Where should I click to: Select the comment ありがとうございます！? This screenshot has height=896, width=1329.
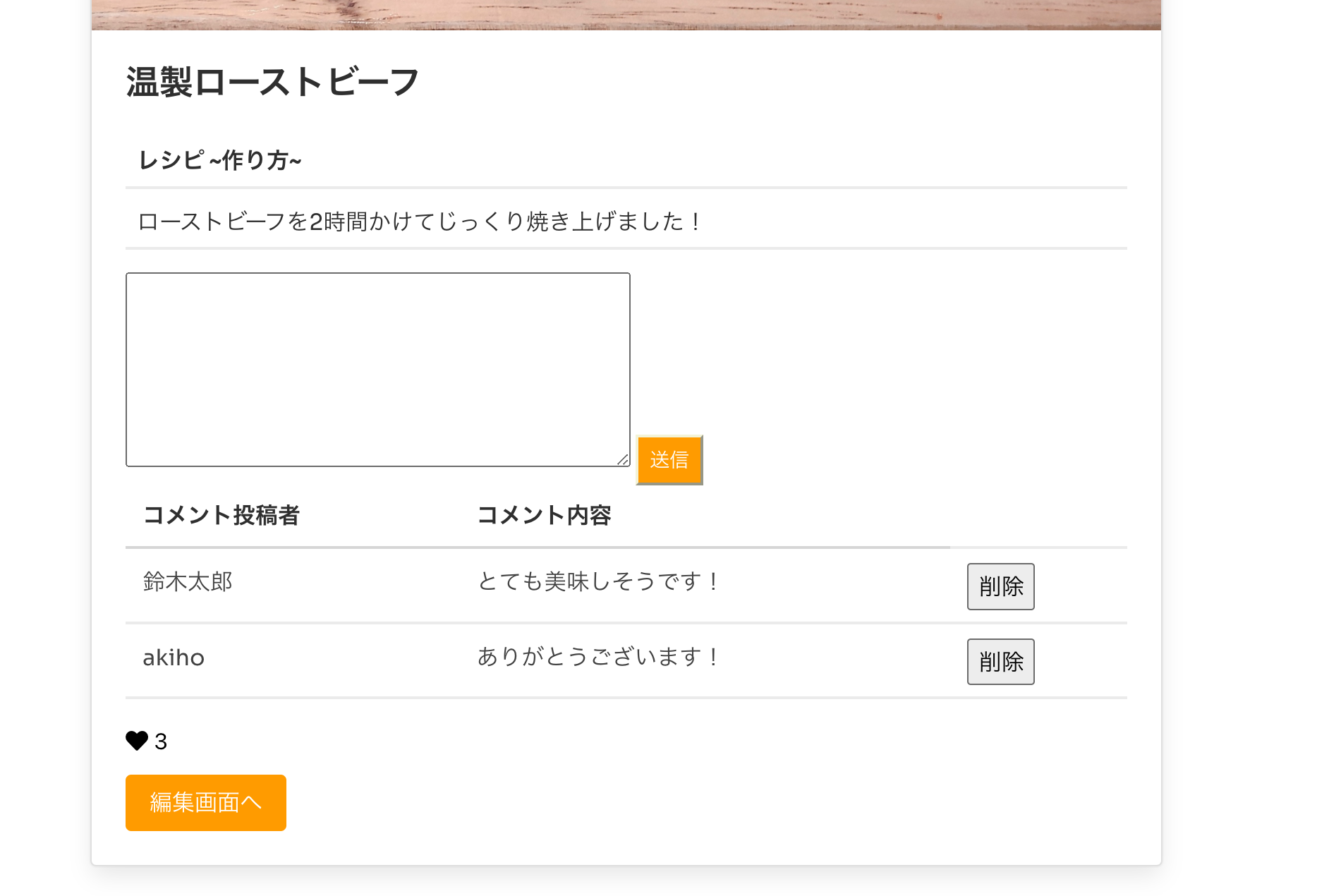pos(598,658)
